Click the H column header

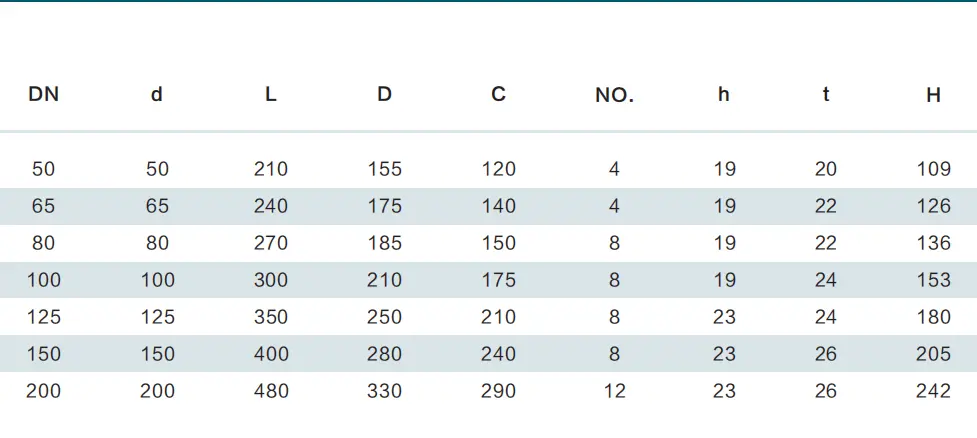coord(933,95)
